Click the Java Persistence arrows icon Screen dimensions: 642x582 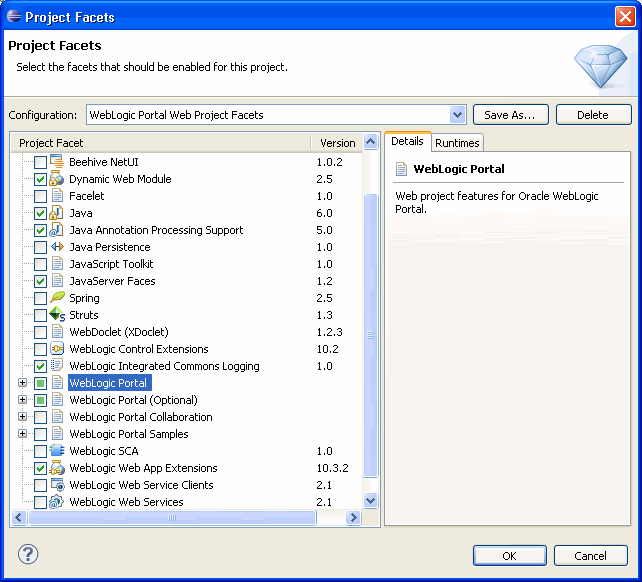point(57,247)
